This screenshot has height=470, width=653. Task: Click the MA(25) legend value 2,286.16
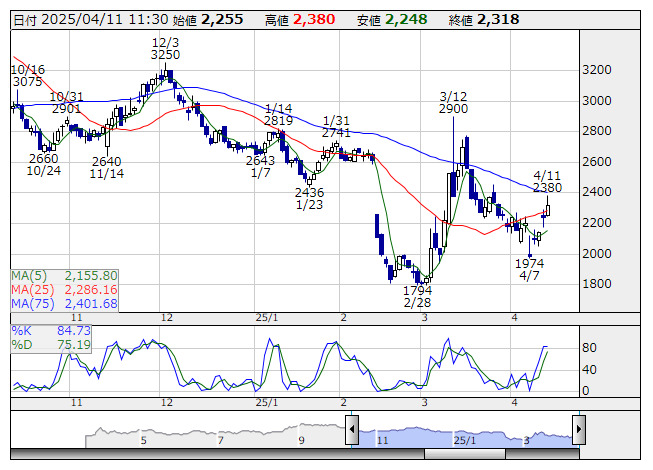point(91,290)
